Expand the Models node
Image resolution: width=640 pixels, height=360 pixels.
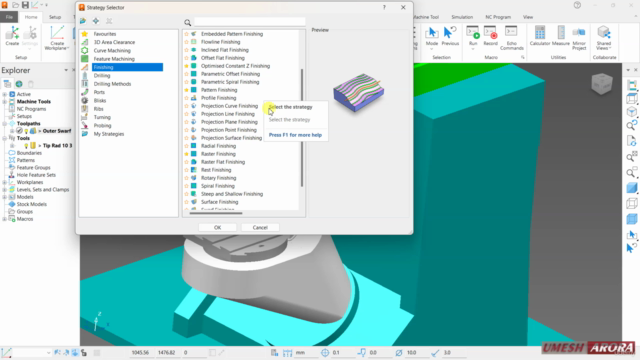[x=4, y=197]
